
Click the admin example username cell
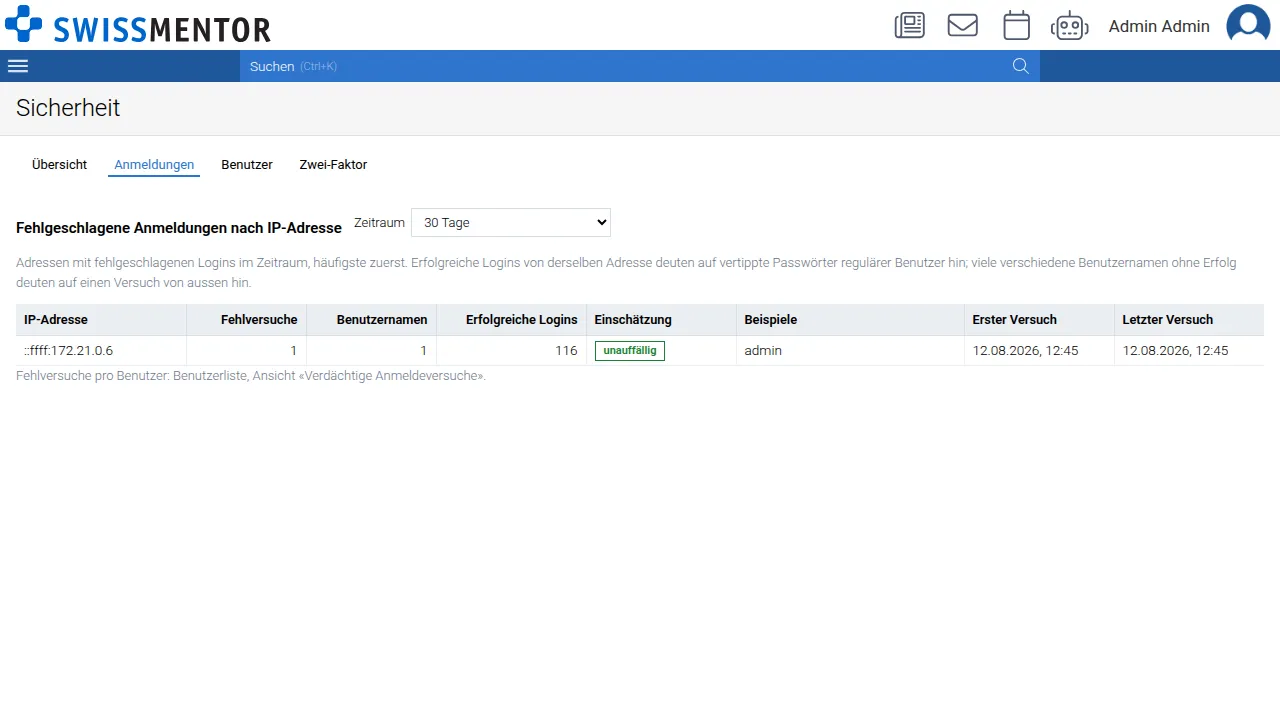[851, 351]
